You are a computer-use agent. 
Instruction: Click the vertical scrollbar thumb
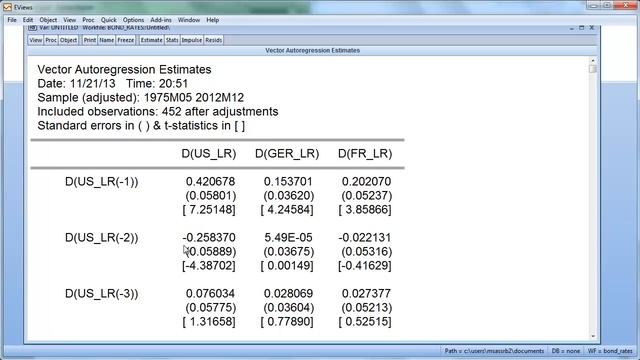(x=593, y=69)
